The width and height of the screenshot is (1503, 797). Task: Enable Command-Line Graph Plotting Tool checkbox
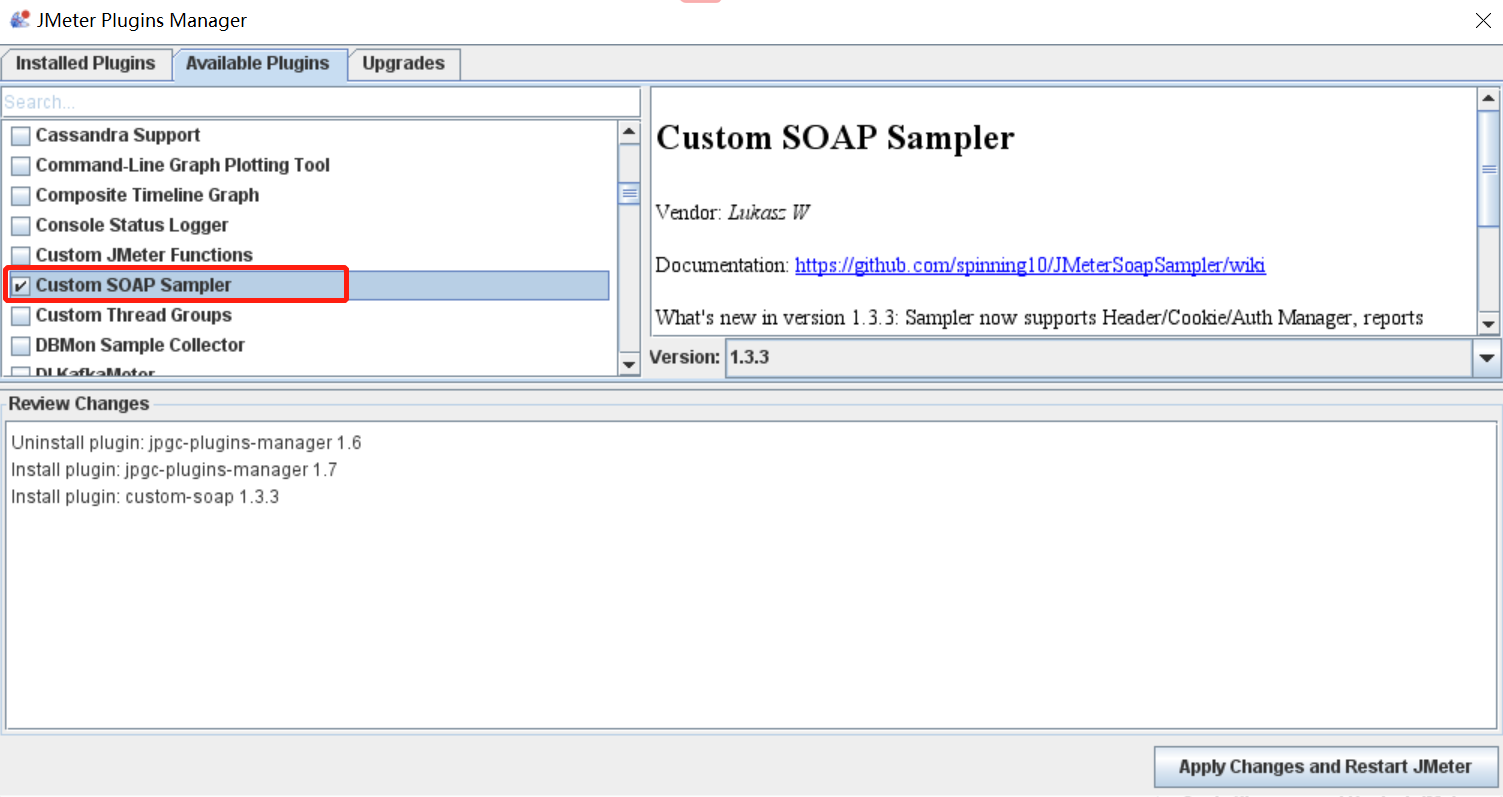tap(21, 166)
